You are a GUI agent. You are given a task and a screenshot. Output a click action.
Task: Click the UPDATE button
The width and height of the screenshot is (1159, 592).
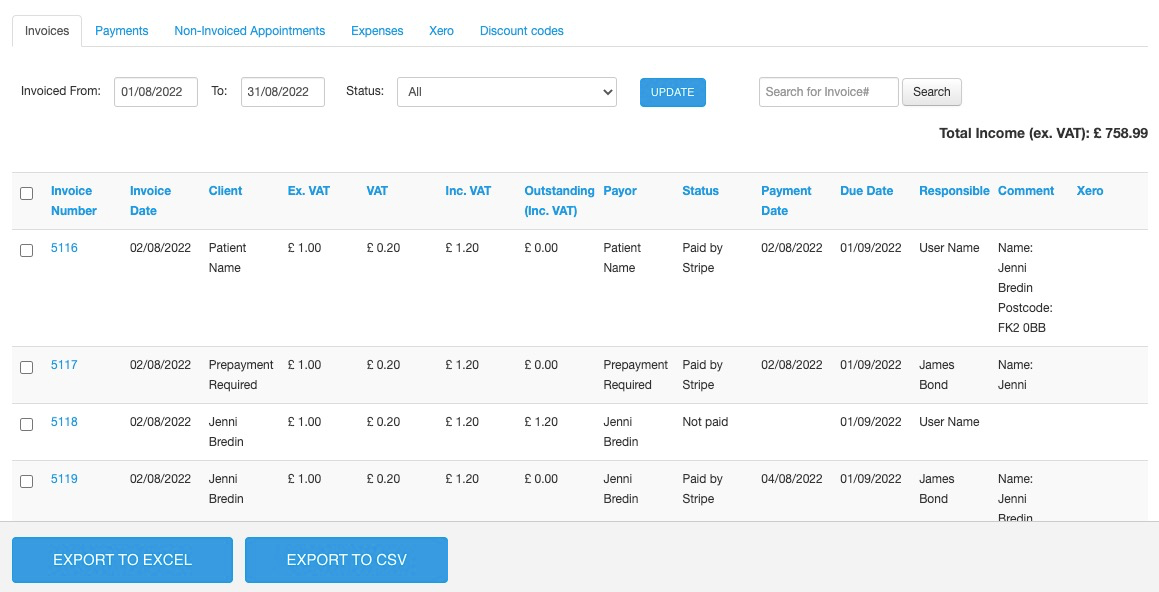[673, 92]
